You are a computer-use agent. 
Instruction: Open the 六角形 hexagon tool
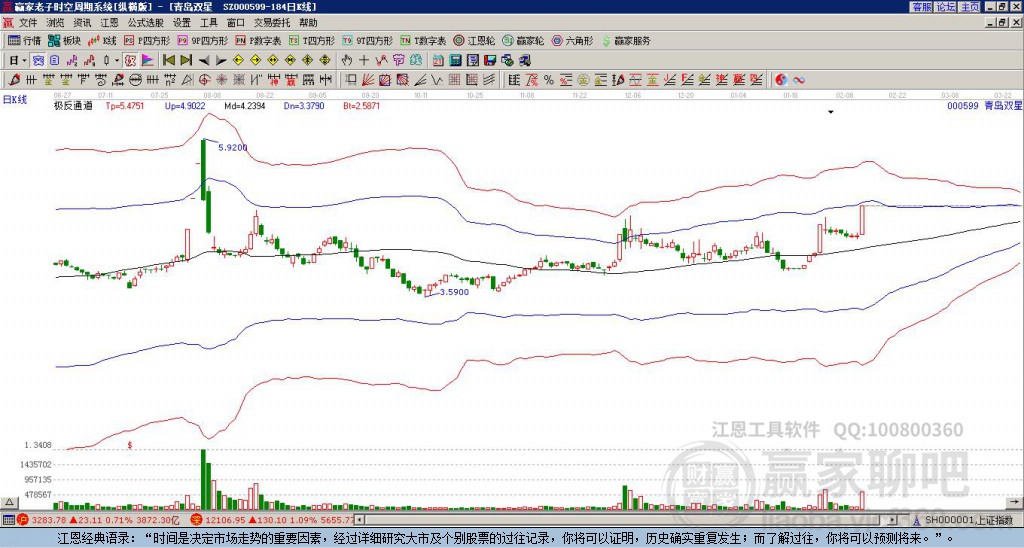[572, 40]
